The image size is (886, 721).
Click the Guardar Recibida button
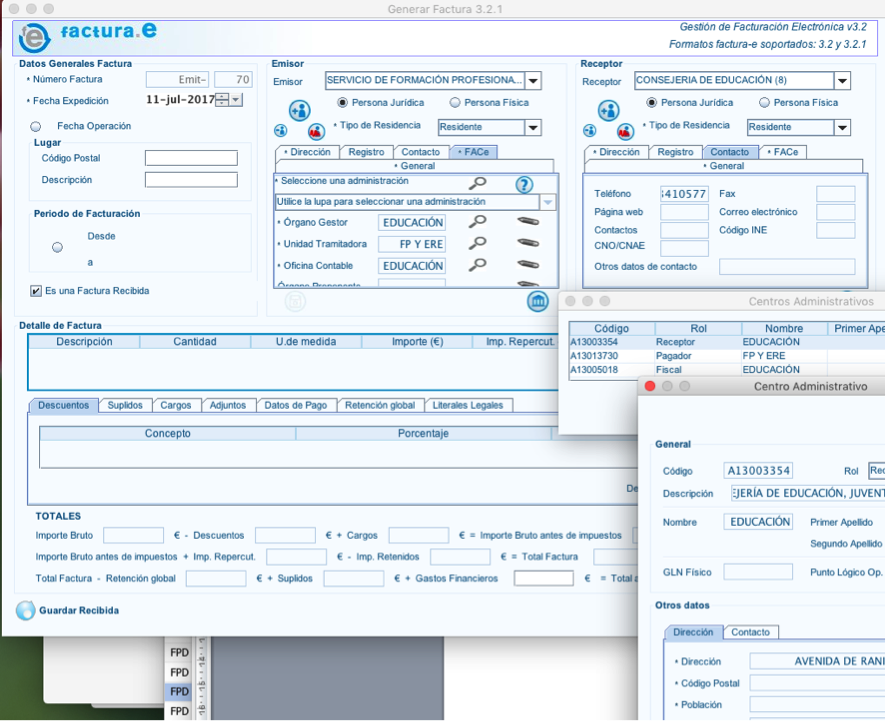click(68, 610)
